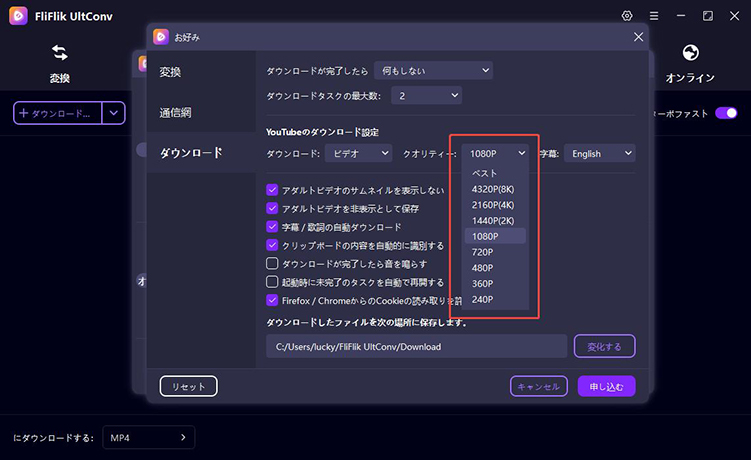751x460 pixels.
Task: Open the maximum download tasks dropdown
Action: coord(427,96)
